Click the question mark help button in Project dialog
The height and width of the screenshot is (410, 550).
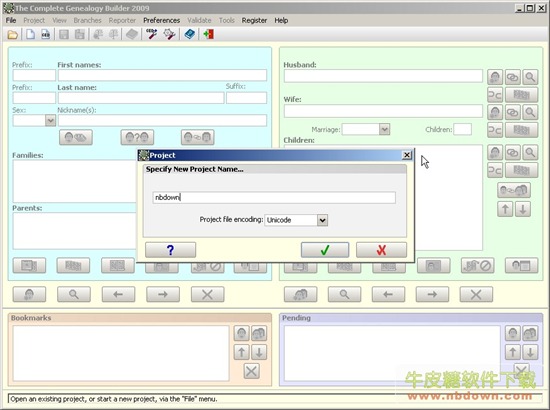point(170,250)
